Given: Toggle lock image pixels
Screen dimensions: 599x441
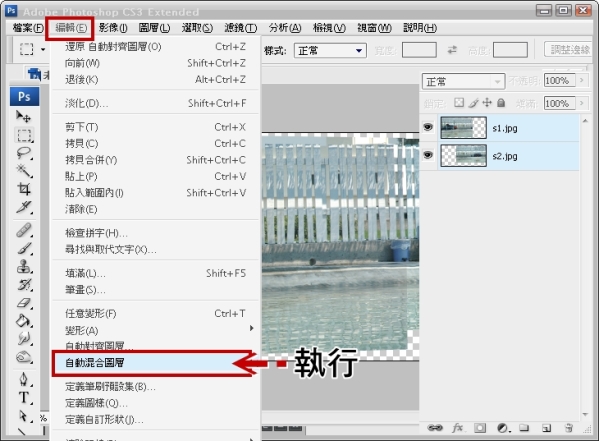Looking at the screenshot, I should [x=473, y=102].
